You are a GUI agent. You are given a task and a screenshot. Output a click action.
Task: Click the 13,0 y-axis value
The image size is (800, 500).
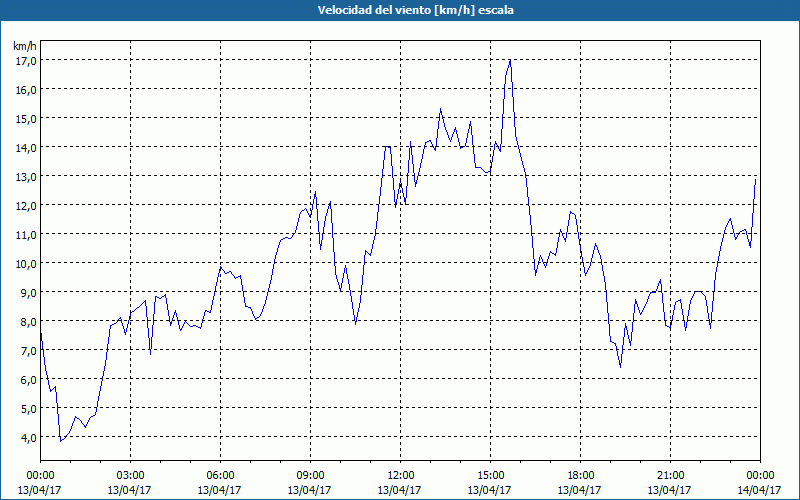[26, 177]
